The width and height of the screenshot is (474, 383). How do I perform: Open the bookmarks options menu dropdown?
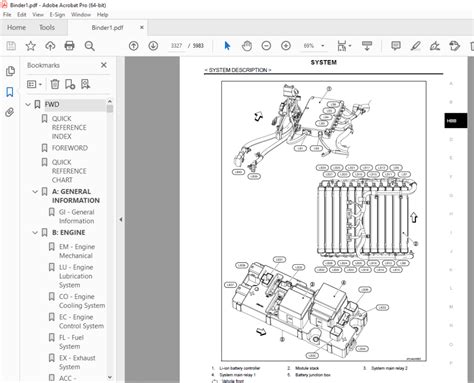coord(34,84)
